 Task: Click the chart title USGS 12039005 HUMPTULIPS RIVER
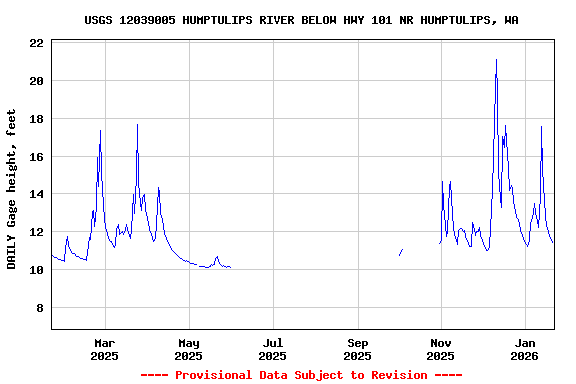pyautogui.click(x=301, y=20)
